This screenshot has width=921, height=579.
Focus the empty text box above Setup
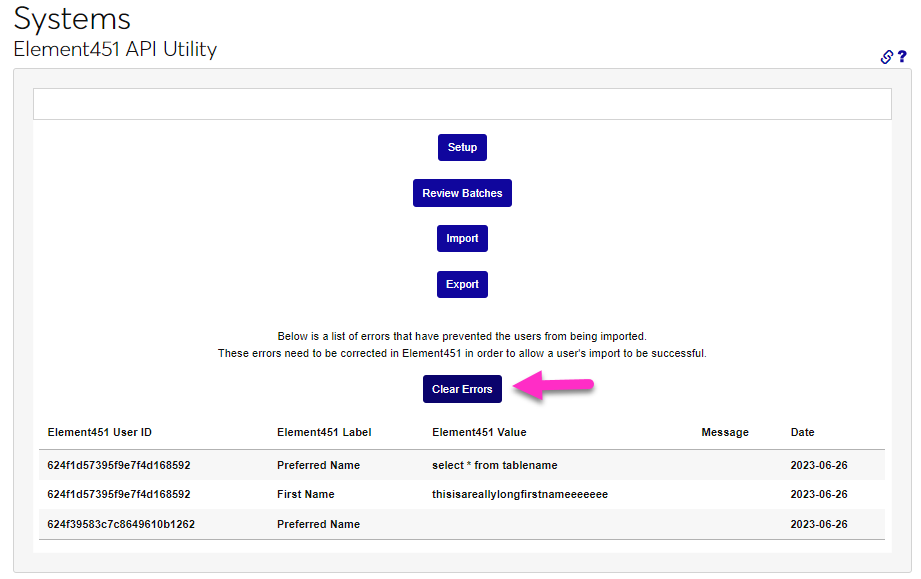tap(462, 104)
